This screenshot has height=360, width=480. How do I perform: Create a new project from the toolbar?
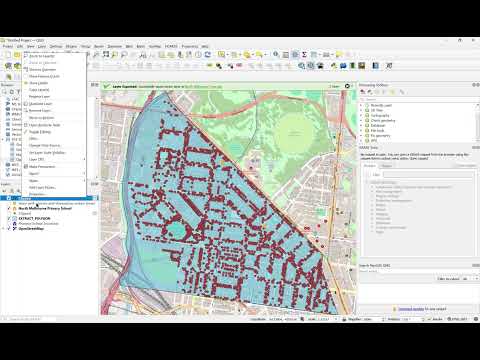click(x=8, y=55)
